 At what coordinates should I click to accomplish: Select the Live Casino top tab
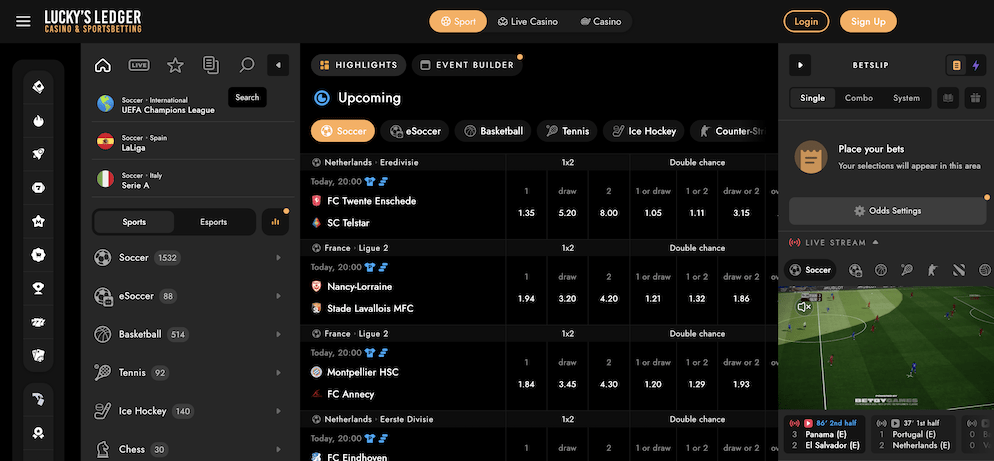[x=527, y=22]
